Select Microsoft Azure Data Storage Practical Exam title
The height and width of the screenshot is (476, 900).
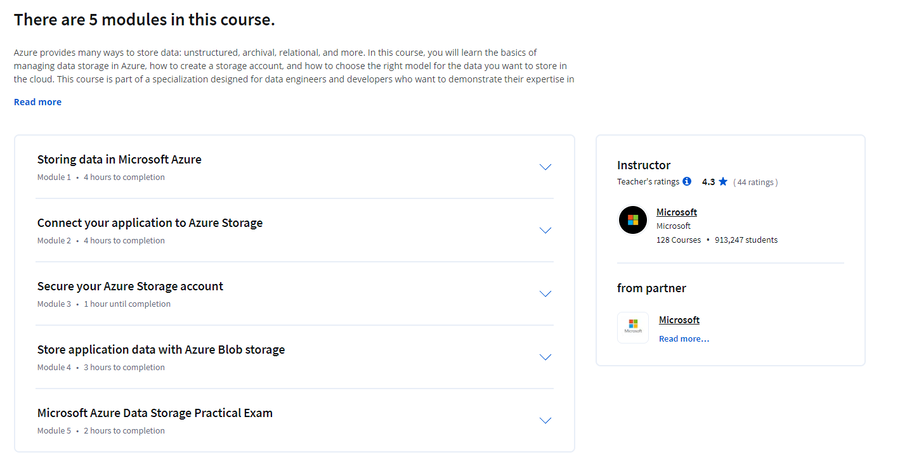[155, 413]
